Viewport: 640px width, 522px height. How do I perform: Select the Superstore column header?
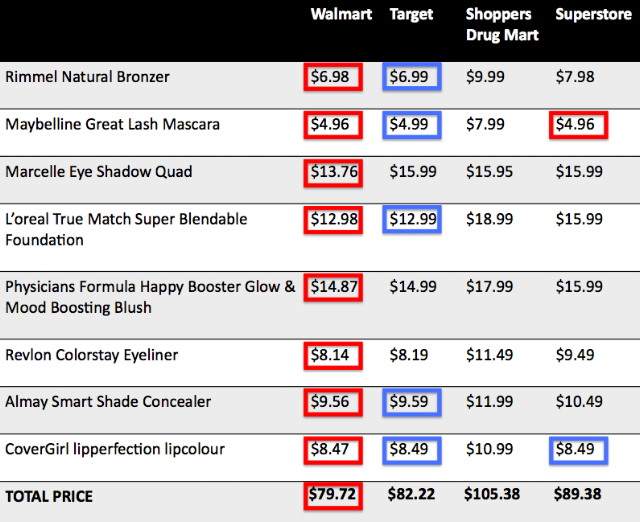[593, 14]
